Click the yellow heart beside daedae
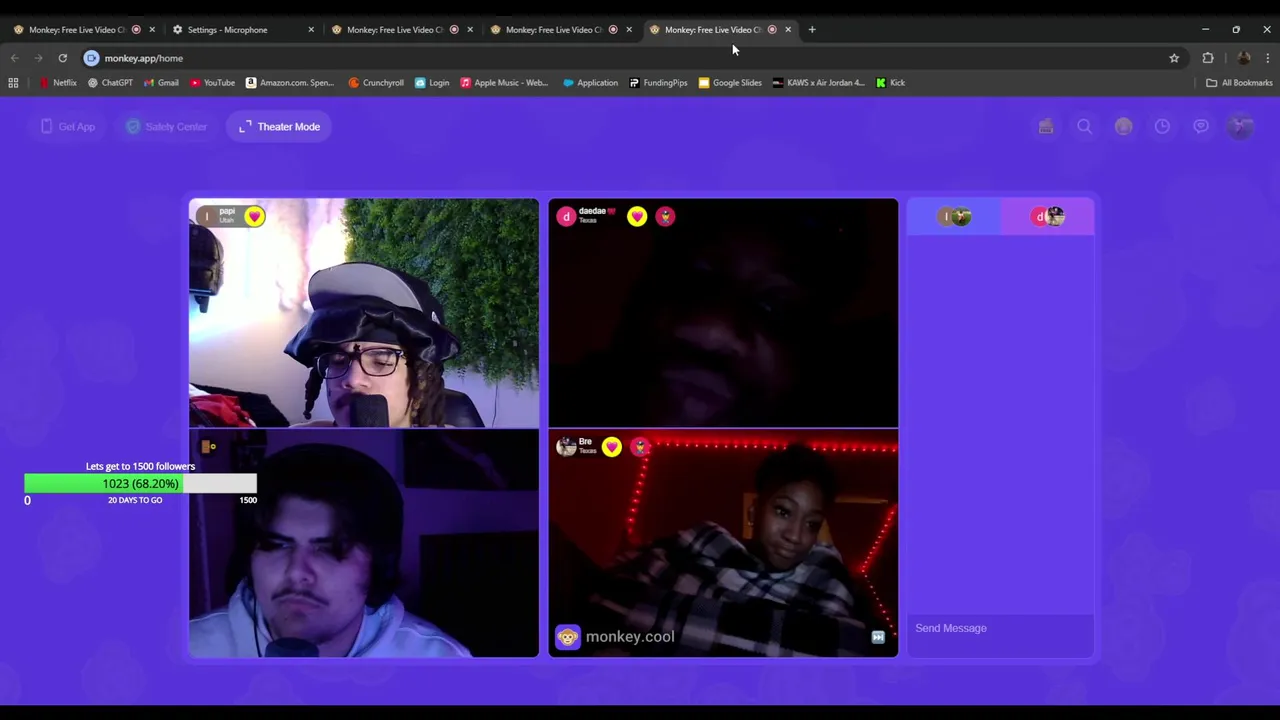 click(x=637, y=216)
